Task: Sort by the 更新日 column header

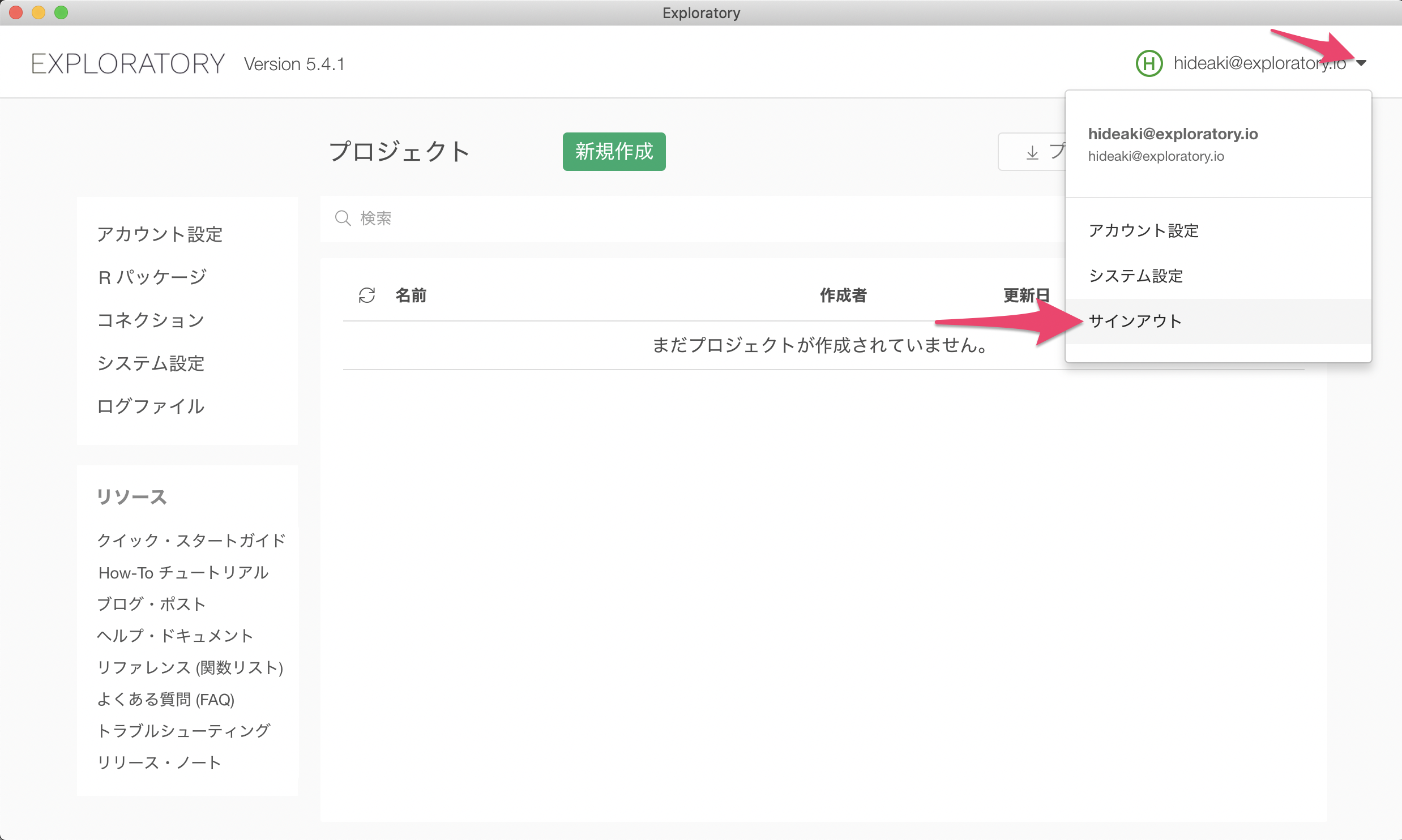Action: click(1027, 295)
